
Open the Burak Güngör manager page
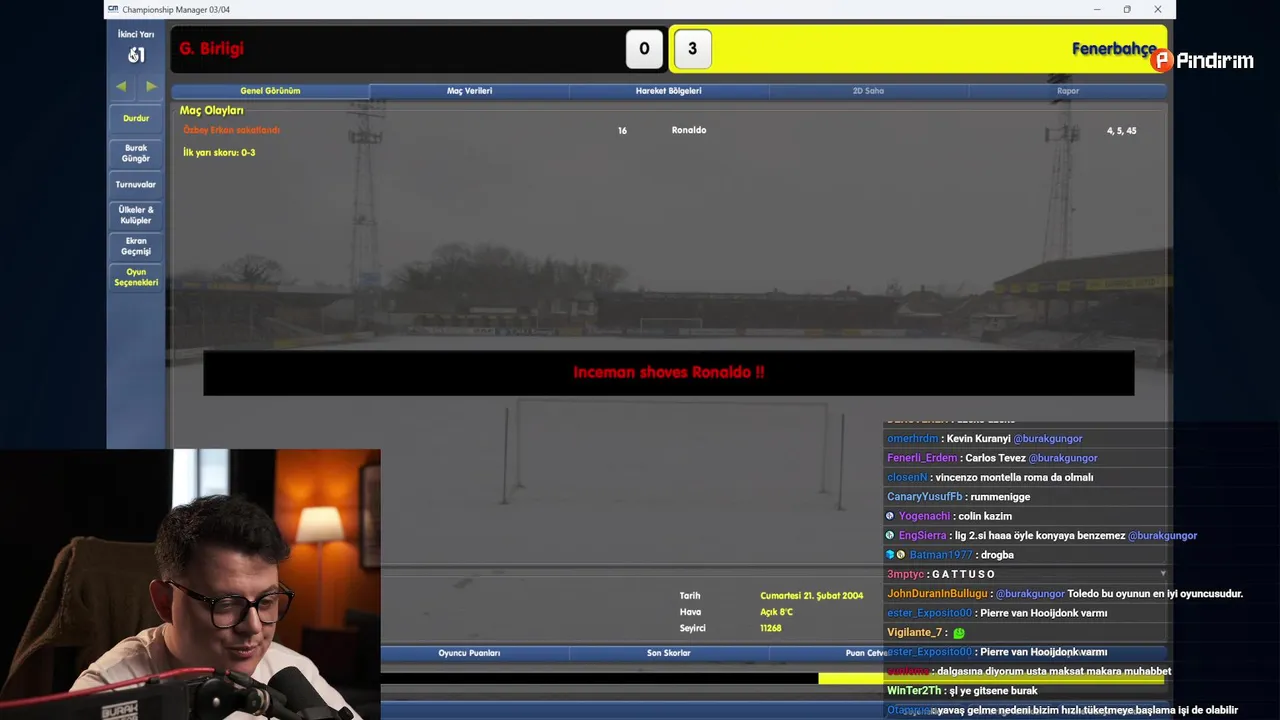pyautogui.click(x=136, y=153)
